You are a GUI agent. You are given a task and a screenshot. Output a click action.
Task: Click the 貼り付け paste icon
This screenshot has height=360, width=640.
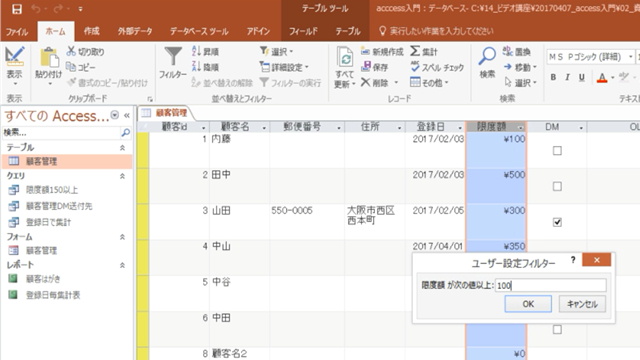coord(49,58)
